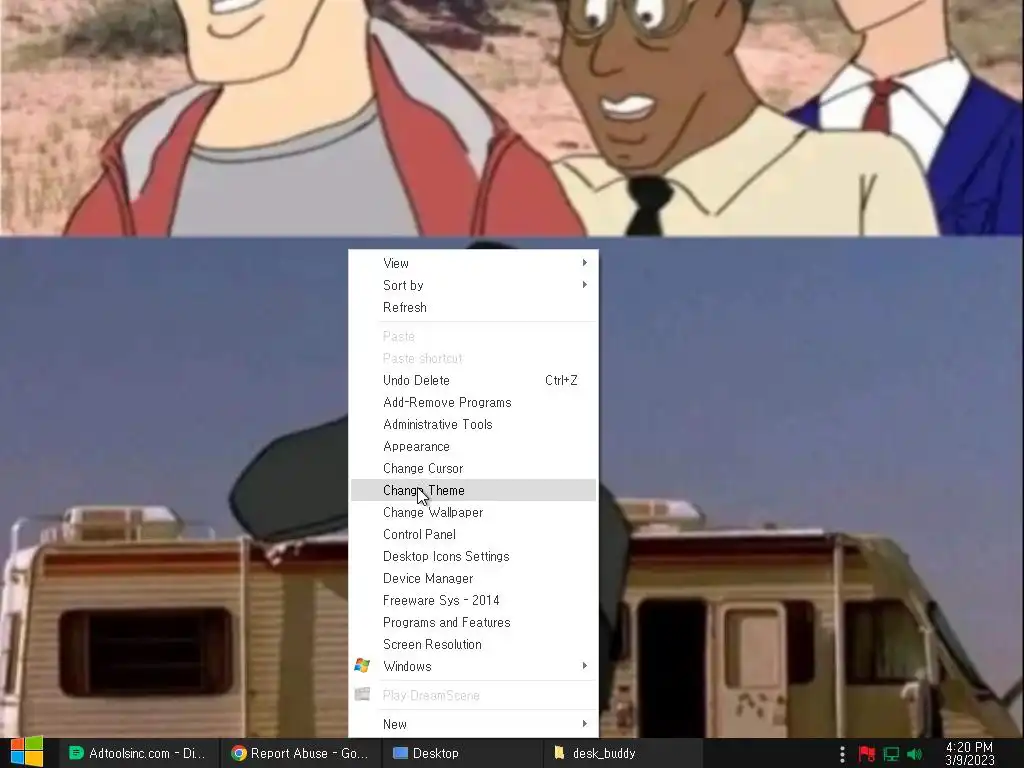Switch to Report Abuse Chrome window

(300, 753)
